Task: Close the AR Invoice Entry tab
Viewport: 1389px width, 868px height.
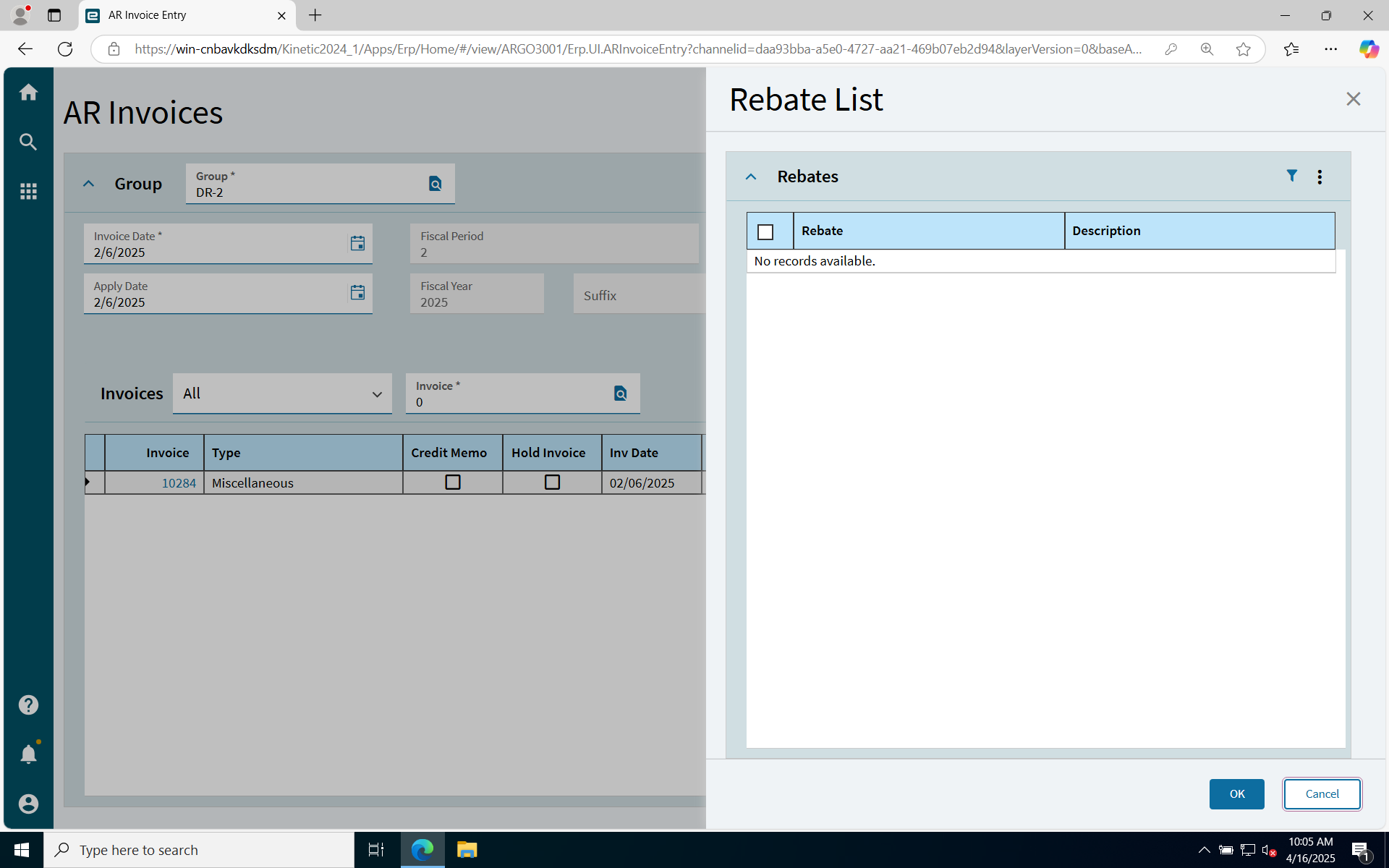Action: [281, 15]
